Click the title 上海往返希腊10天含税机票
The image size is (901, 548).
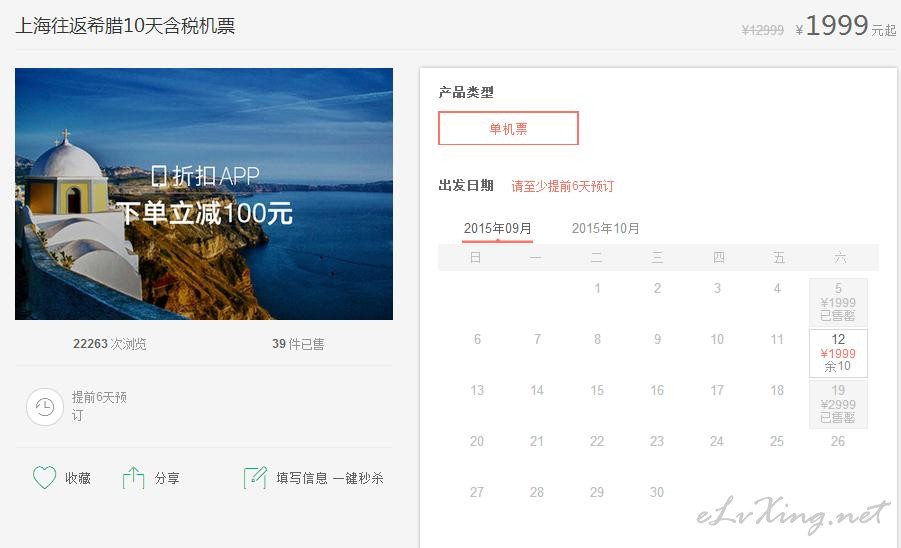pos(125,26)
